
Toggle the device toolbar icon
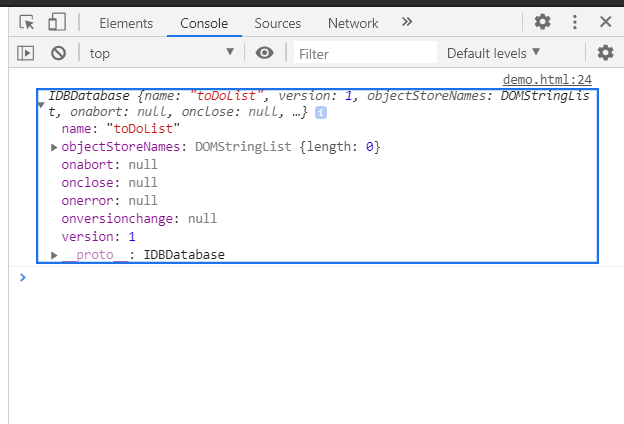57,22
